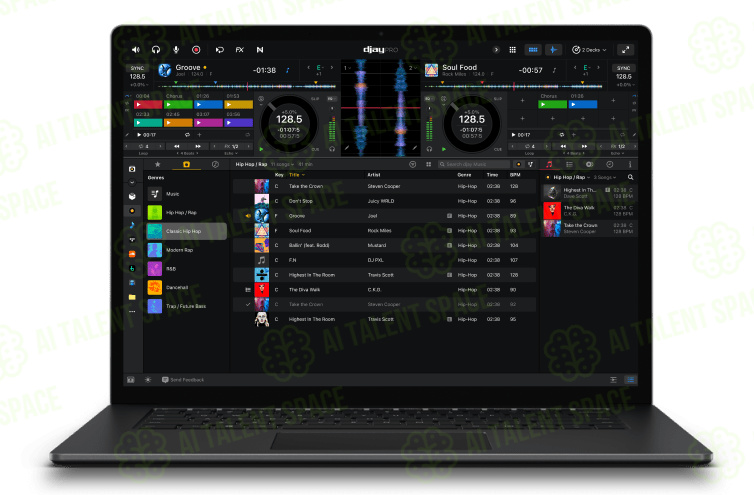Toggle SLIP mode on the left deck
This screenshot has width=754, height=495.
tap(315, 99)
